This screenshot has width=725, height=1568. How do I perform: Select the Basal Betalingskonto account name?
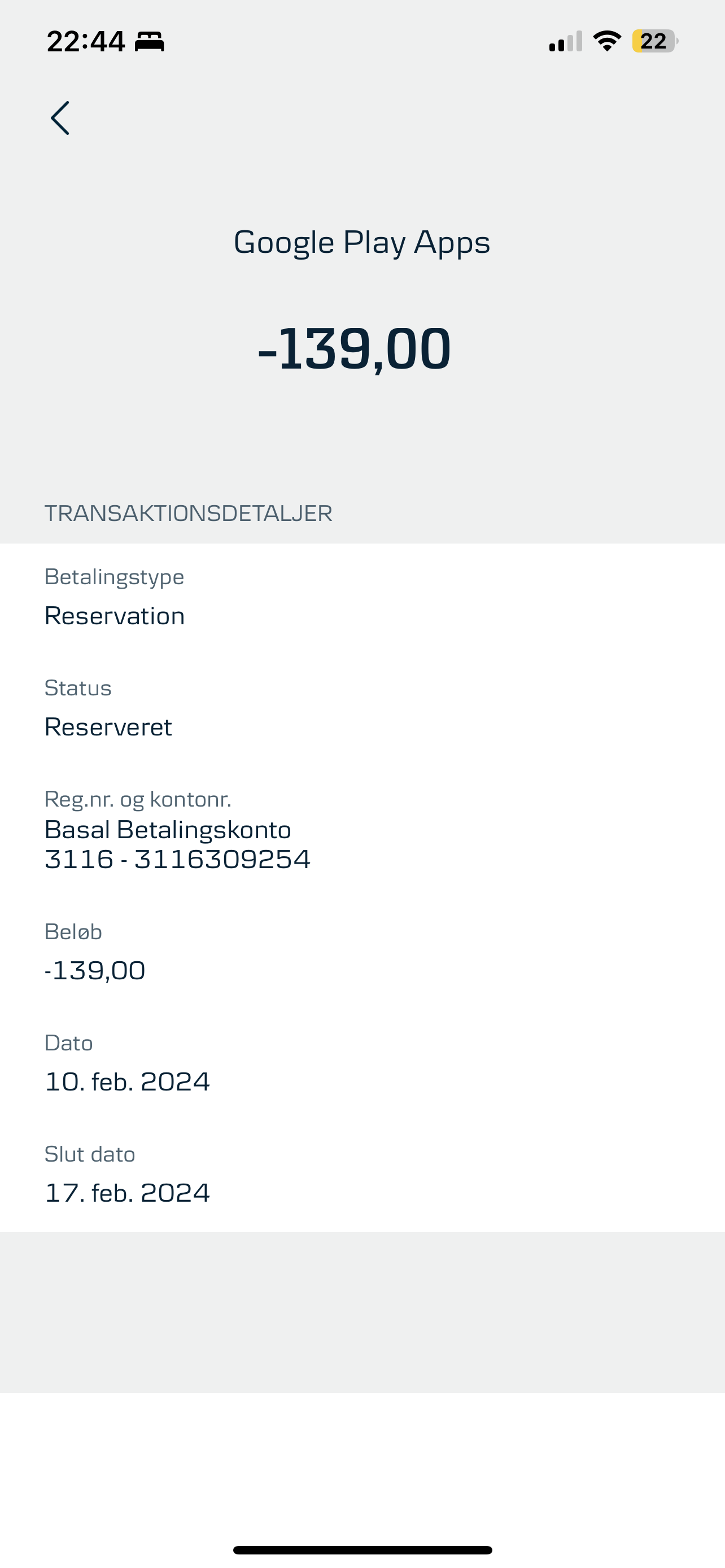click(x=168, y=830)
